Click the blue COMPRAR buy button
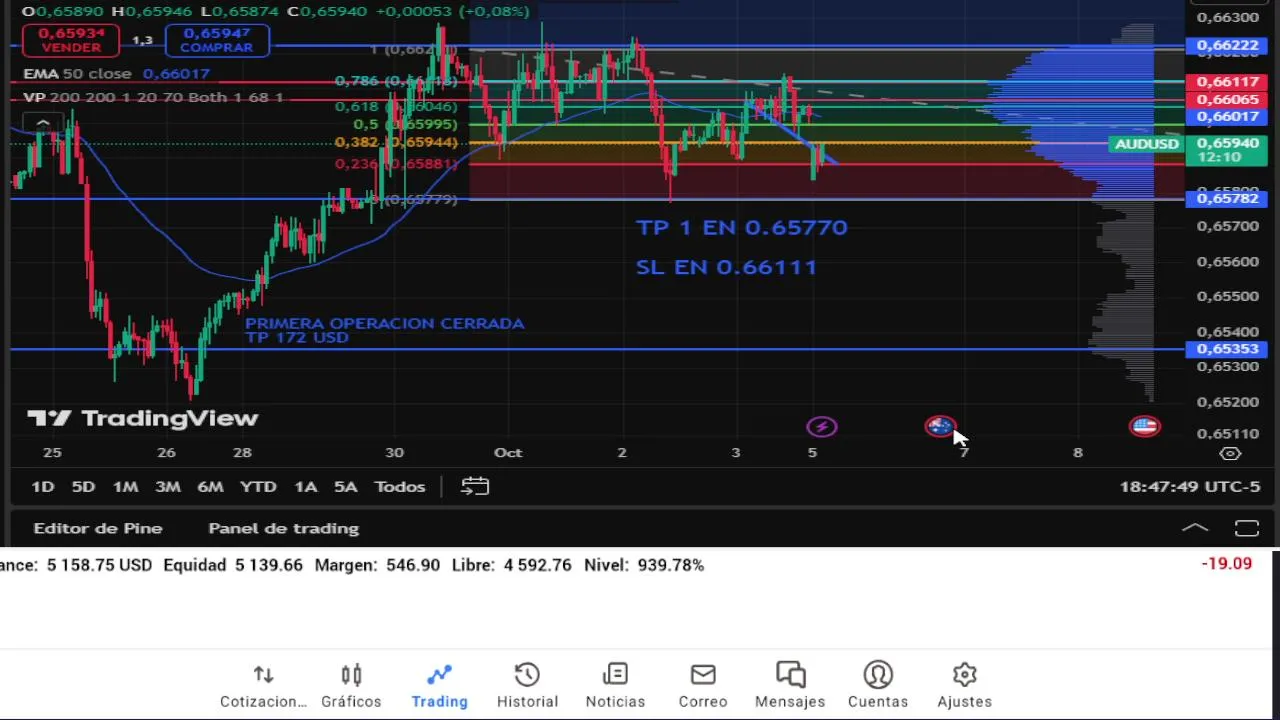Screen dimensions: 1280x720 tap(217, 40)
